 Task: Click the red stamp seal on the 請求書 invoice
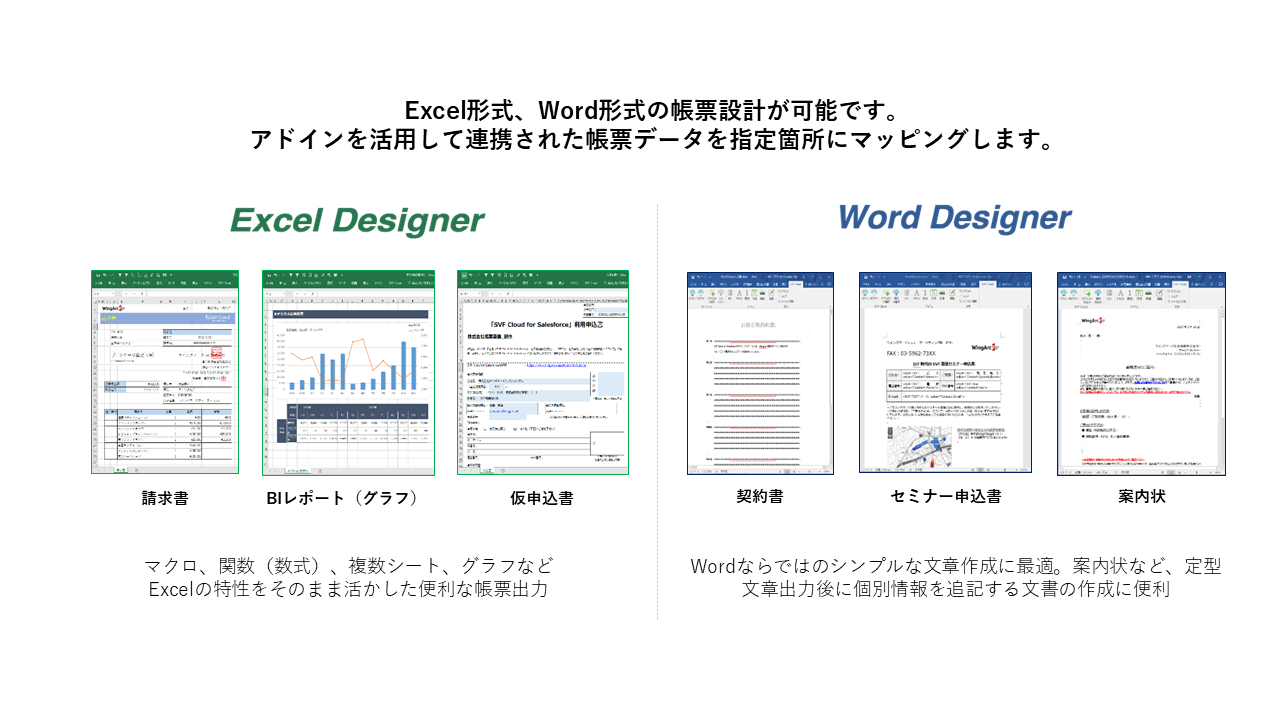(x=216, y=353)
